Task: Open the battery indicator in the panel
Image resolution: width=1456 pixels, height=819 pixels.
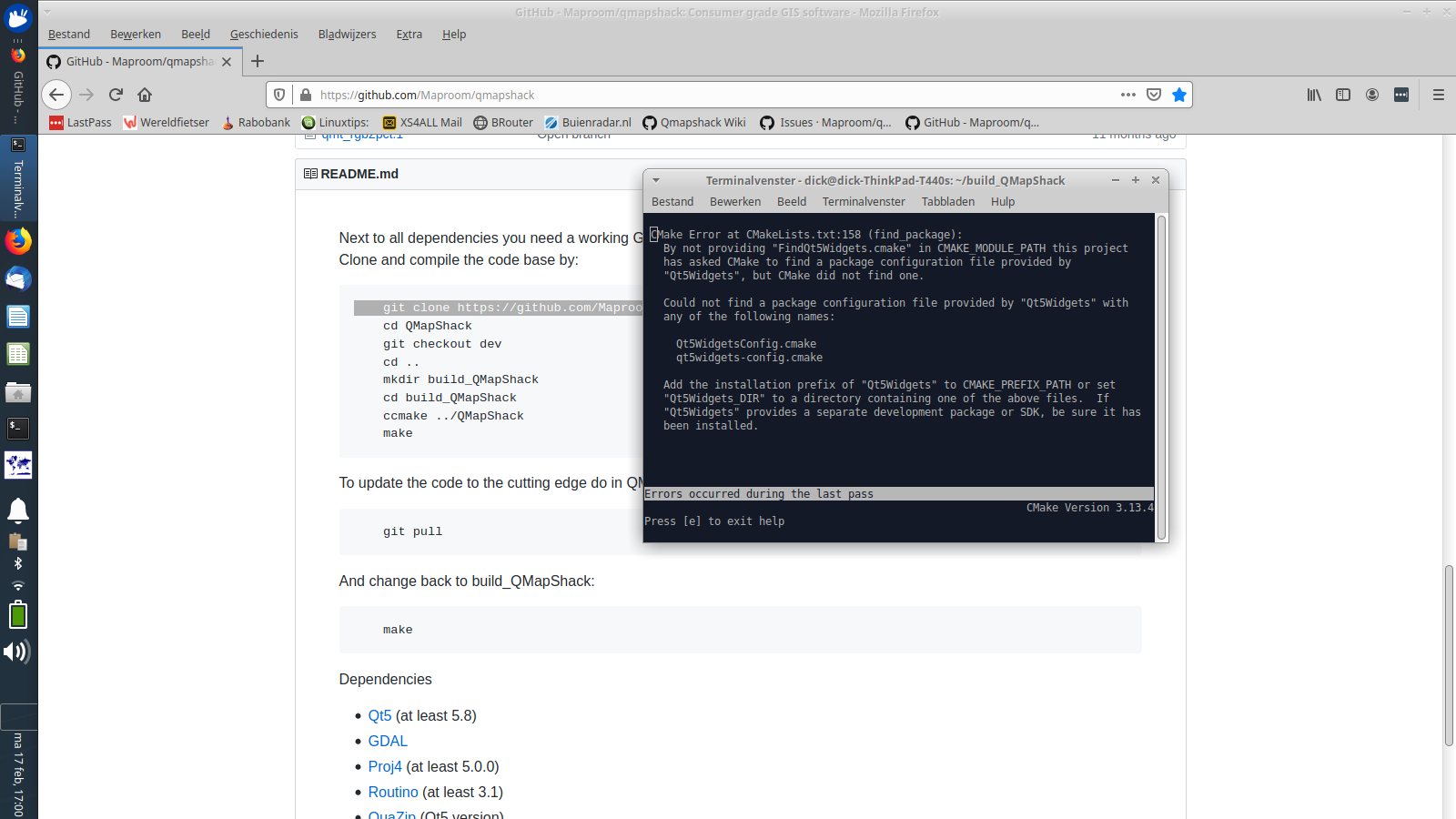Action: [17, 615]
